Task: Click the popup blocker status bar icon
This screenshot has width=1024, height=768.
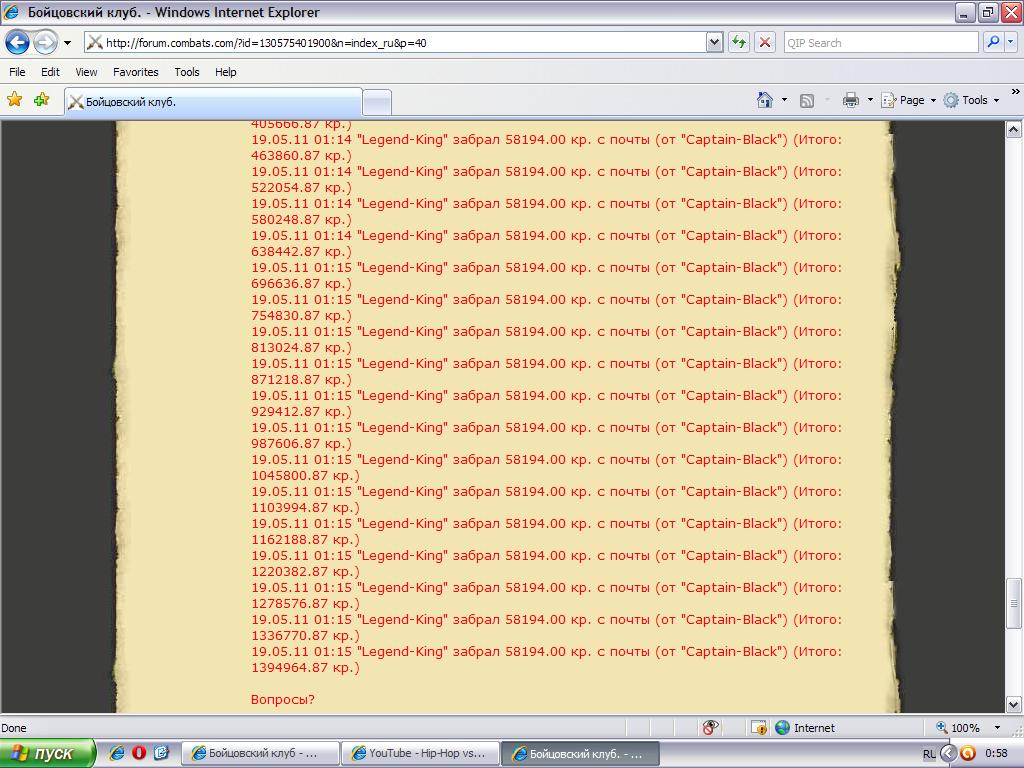Action: pyautogui.click(x=711, y=727)
